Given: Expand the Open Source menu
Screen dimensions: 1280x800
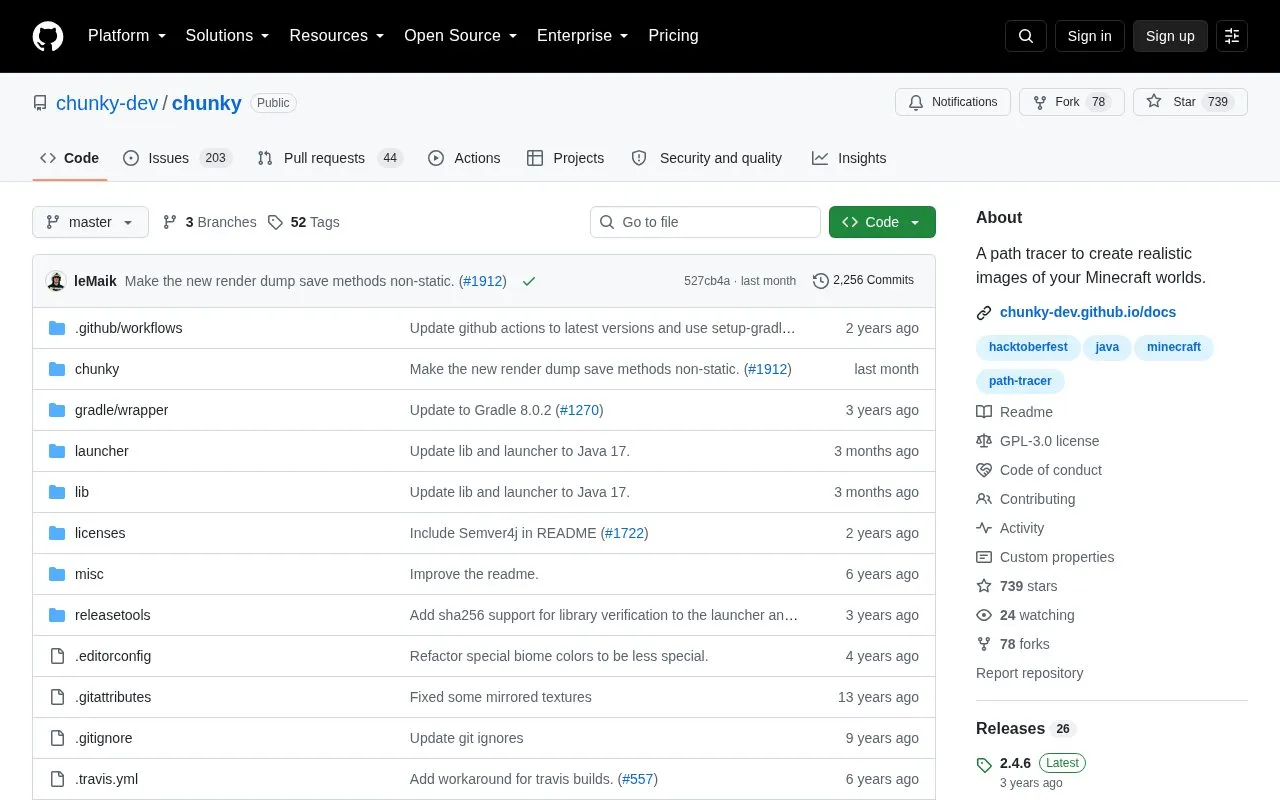Looking at the screenshot, I should click(x=460, y=36).
